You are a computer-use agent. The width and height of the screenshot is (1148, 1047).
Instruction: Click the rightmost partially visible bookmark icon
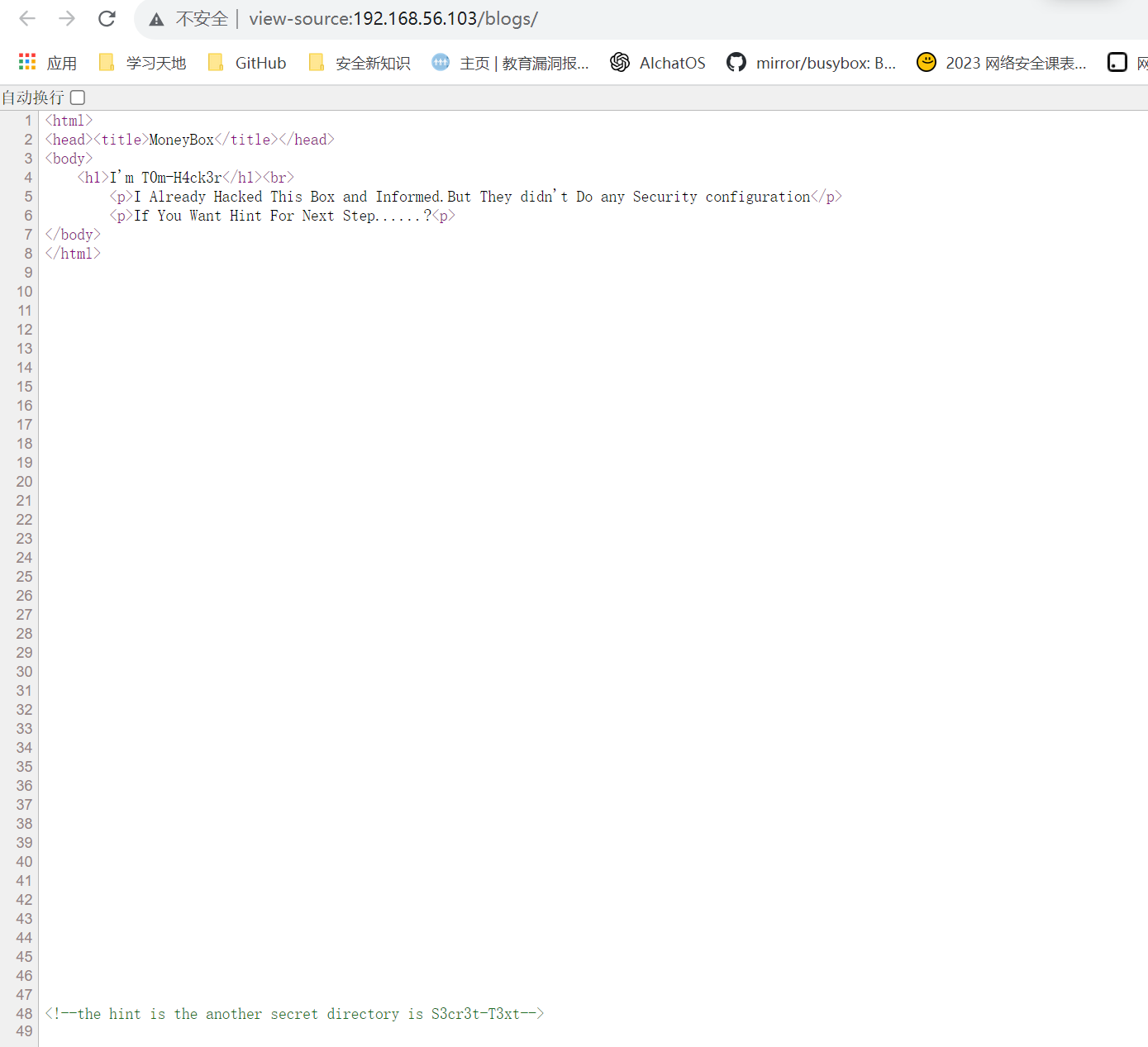(1117, 63)
